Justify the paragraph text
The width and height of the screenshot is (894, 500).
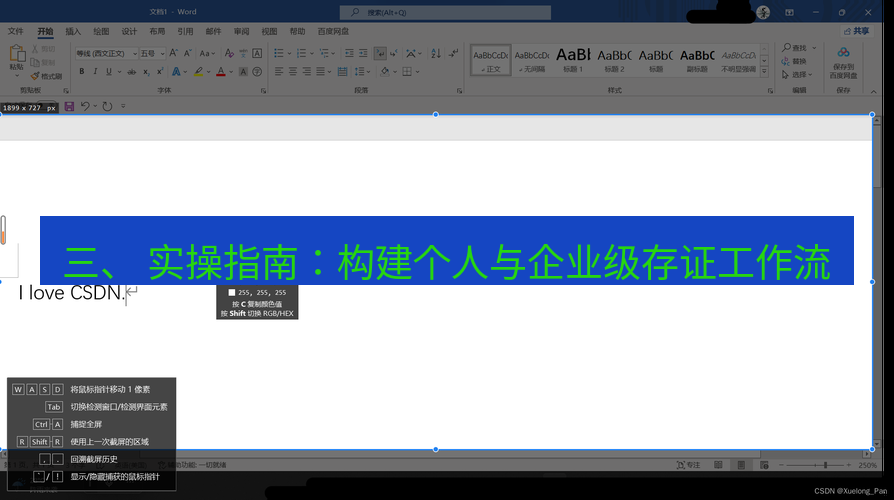[x=320, y=71]
